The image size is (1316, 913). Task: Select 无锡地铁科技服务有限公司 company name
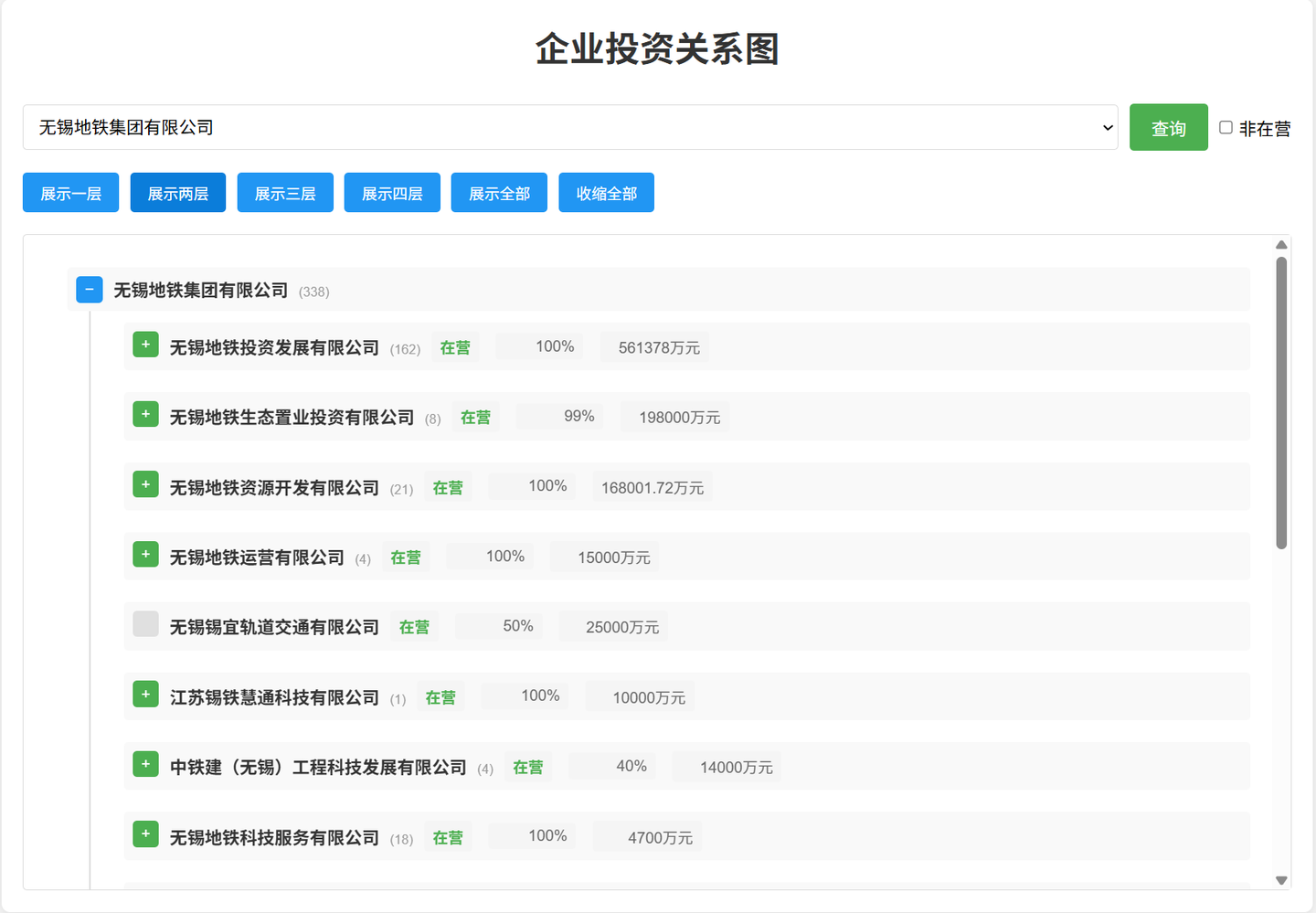[x=274, y=838]
